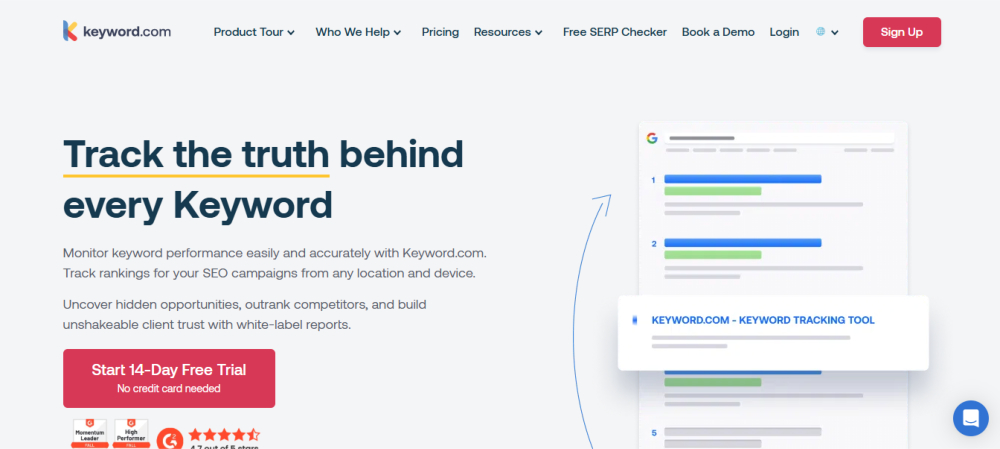Open the chat support bubble
The width and height of the screenshot is (1000, 449).
(970, 418)
